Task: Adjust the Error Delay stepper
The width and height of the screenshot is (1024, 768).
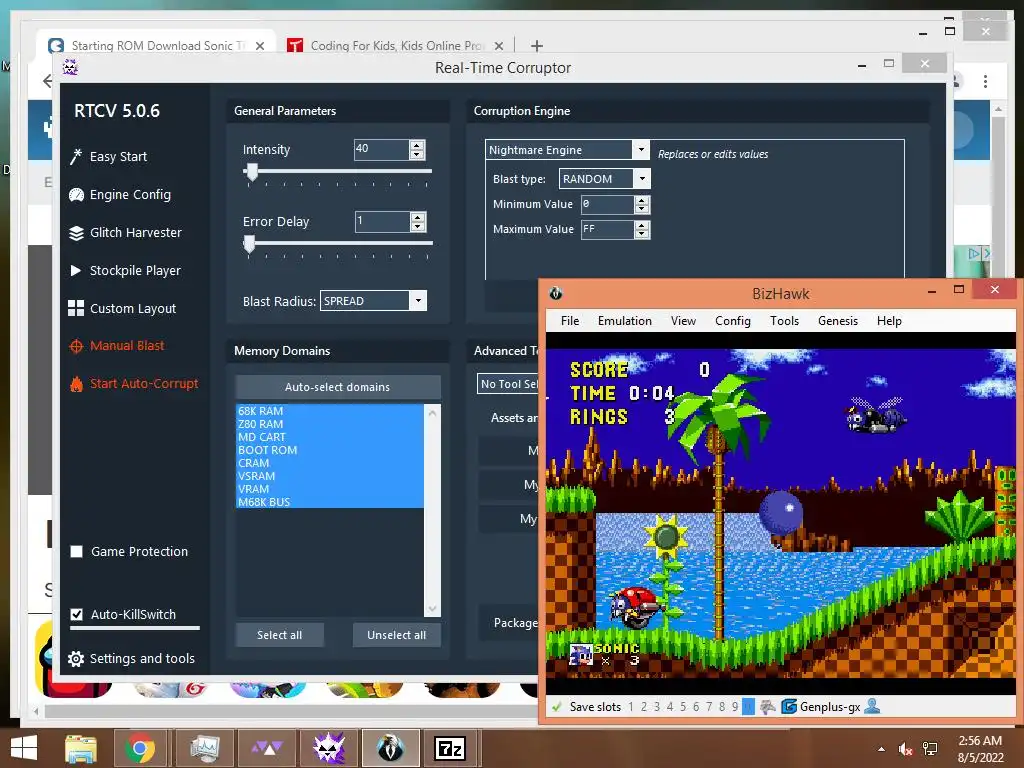Action: coord(418,221)
